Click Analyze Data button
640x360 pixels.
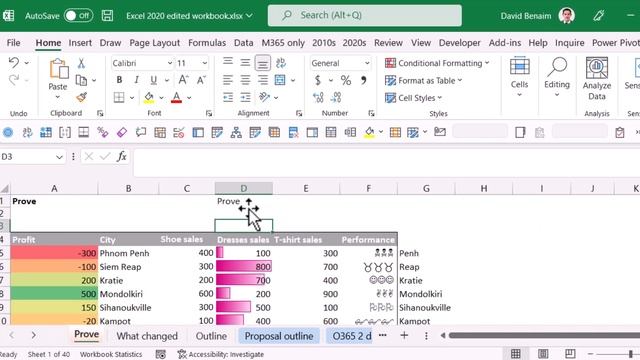click(597, 79)
